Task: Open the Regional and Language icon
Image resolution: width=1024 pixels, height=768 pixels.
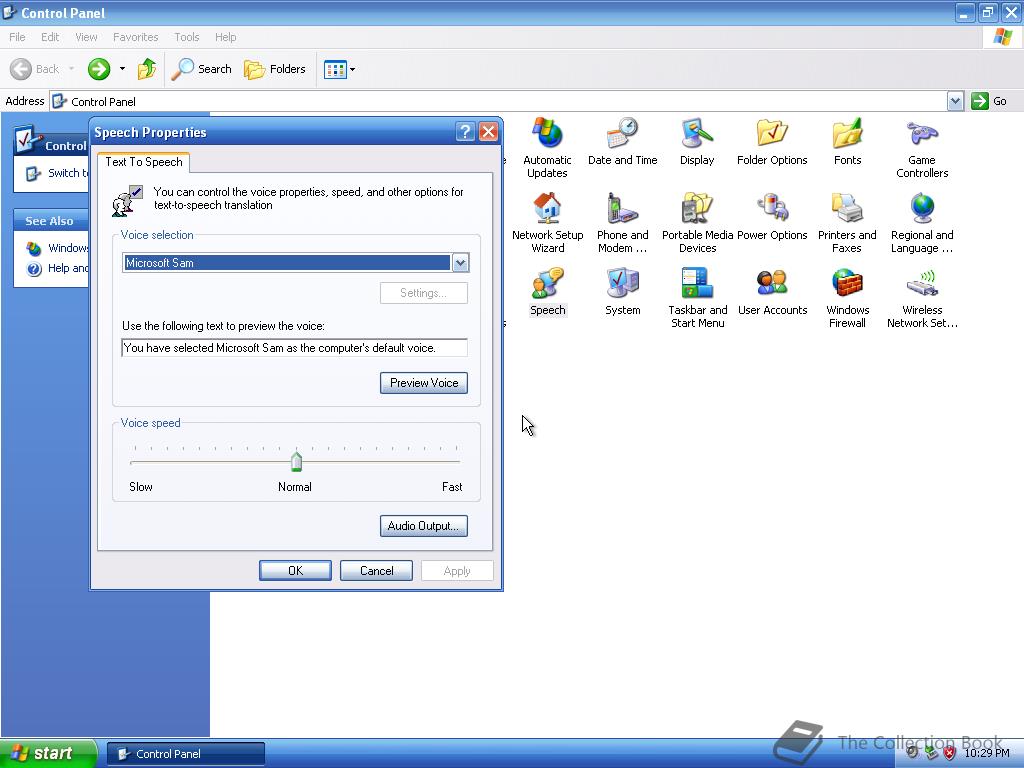Action: tap(922, 223)
